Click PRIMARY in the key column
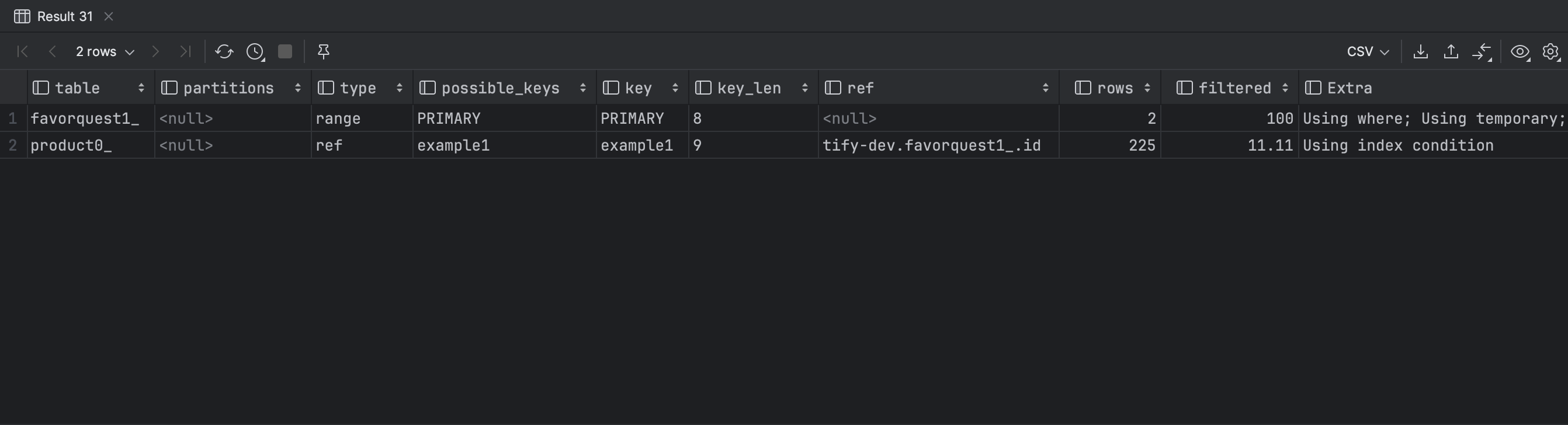Viewport: 1568px width, 425px height. (x=642, y=119)
